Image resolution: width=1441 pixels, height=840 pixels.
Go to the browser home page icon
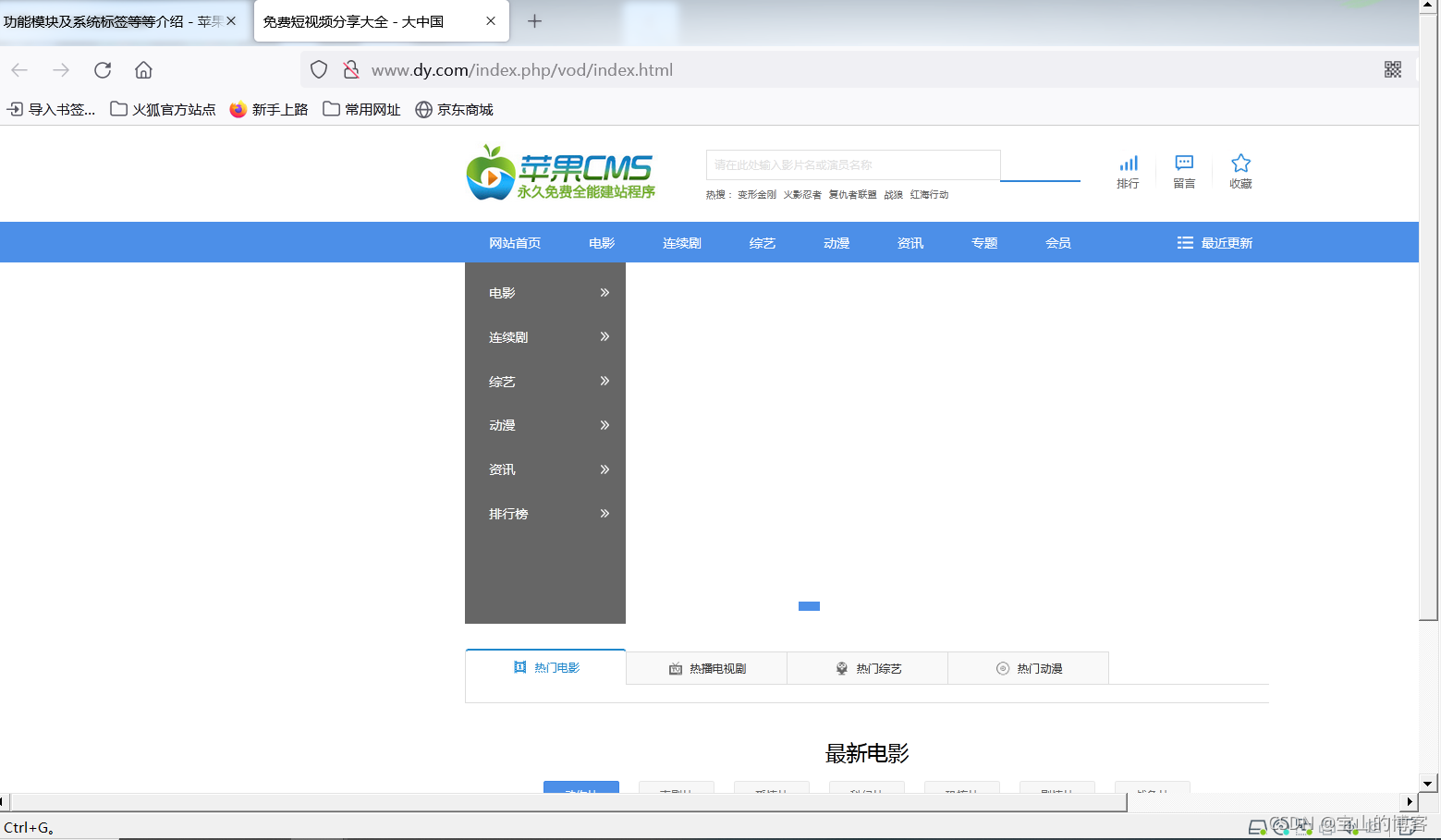(x=143, y=70)
